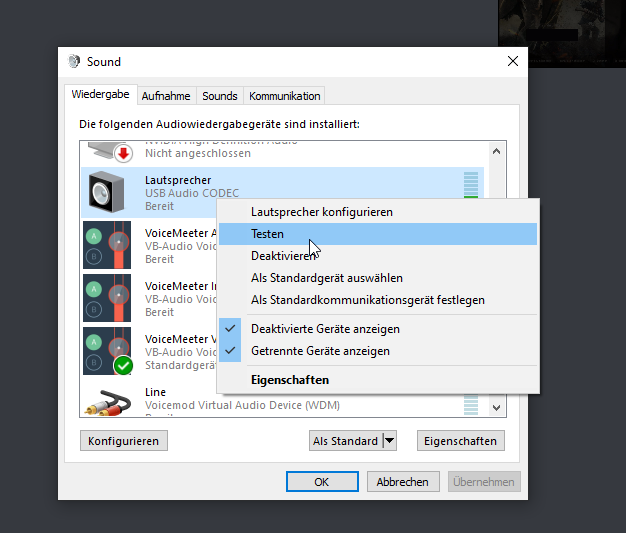Open 'Eigenschaften' from the context menu
Screen dimensions: 626x533
(x=290, y=380)
